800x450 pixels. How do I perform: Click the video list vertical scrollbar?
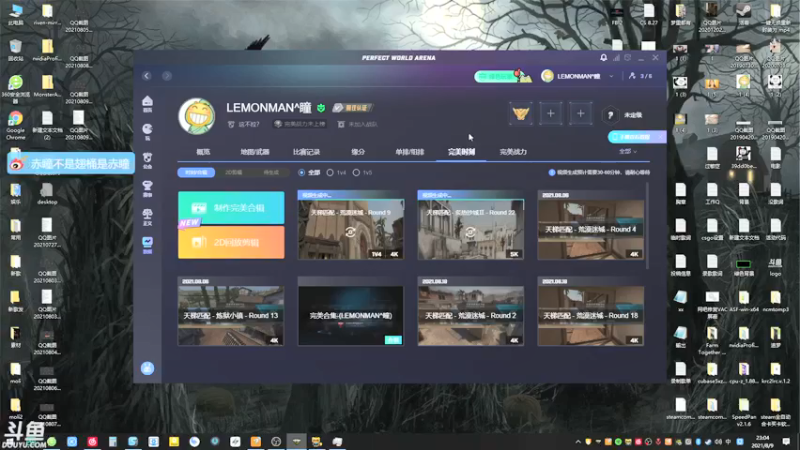coord(648,226)
